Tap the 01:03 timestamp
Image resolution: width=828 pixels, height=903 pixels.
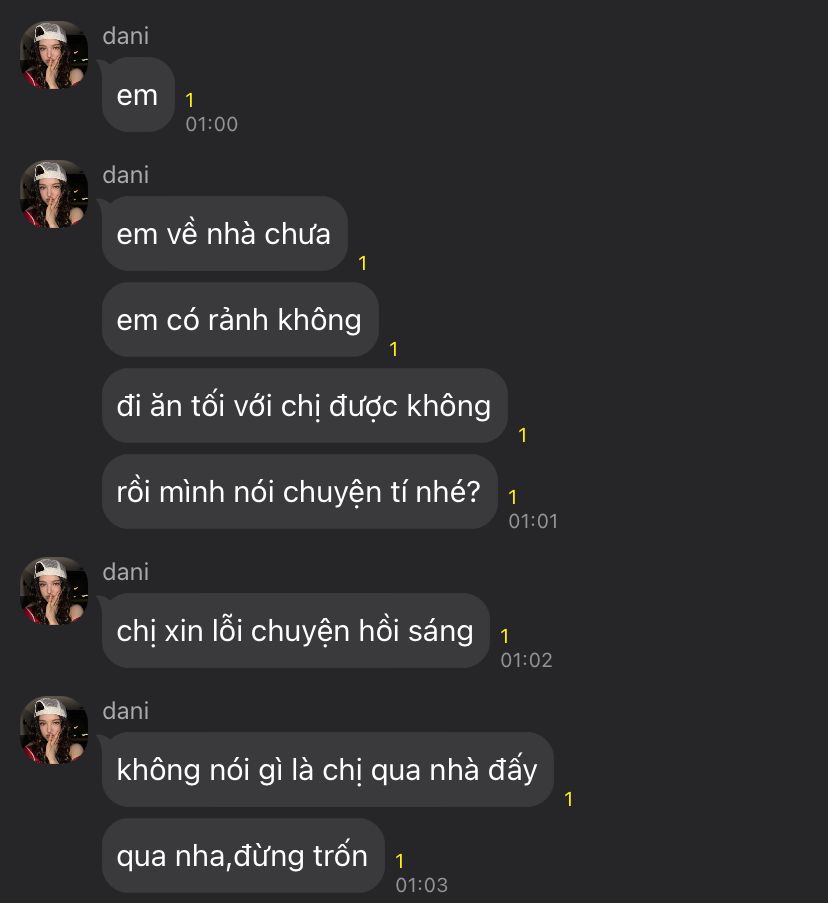pyautogui.click(x=421, y=885)
